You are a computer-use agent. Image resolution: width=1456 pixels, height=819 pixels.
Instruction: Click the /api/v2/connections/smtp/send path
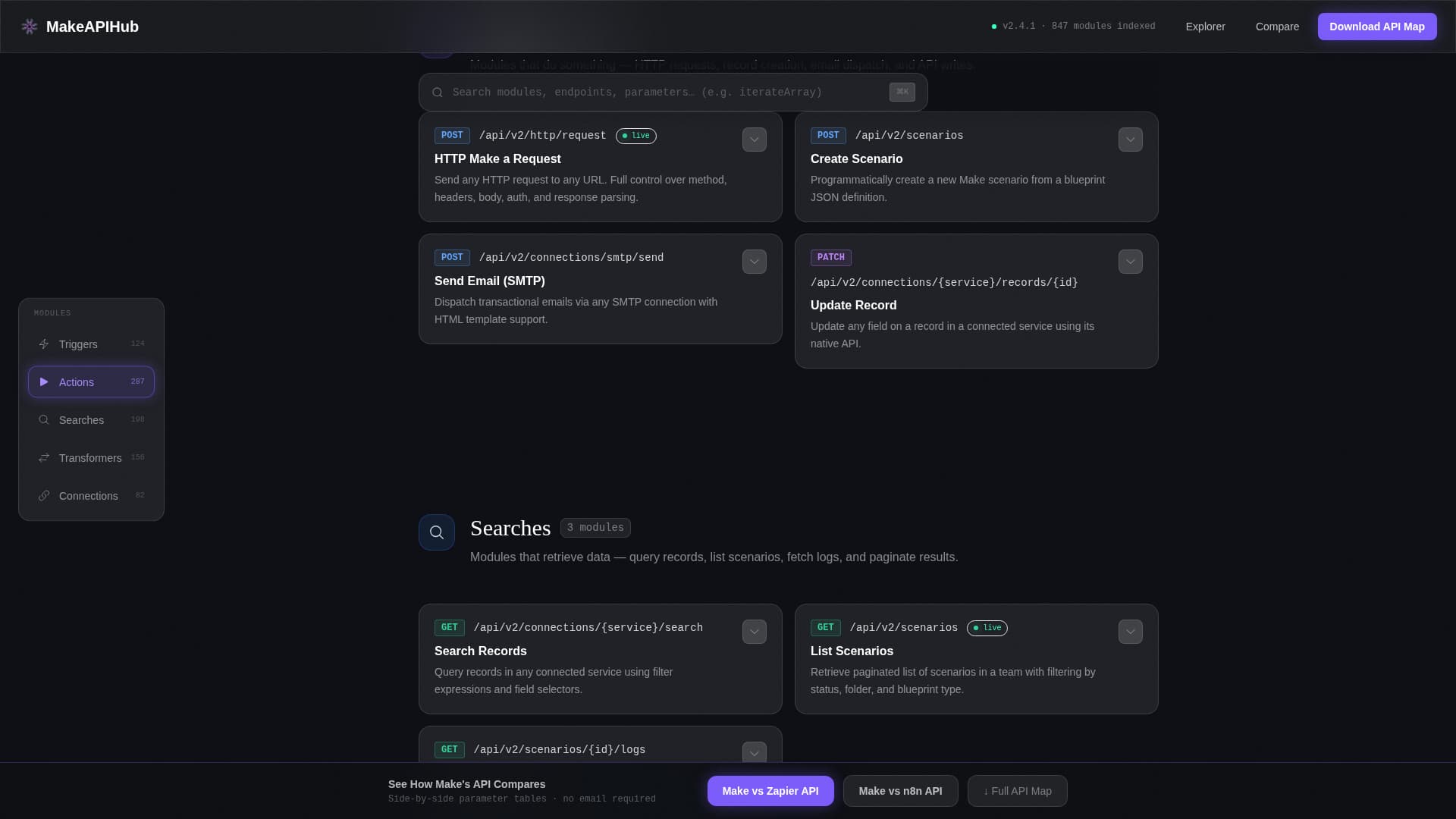[x=571, y=258]
